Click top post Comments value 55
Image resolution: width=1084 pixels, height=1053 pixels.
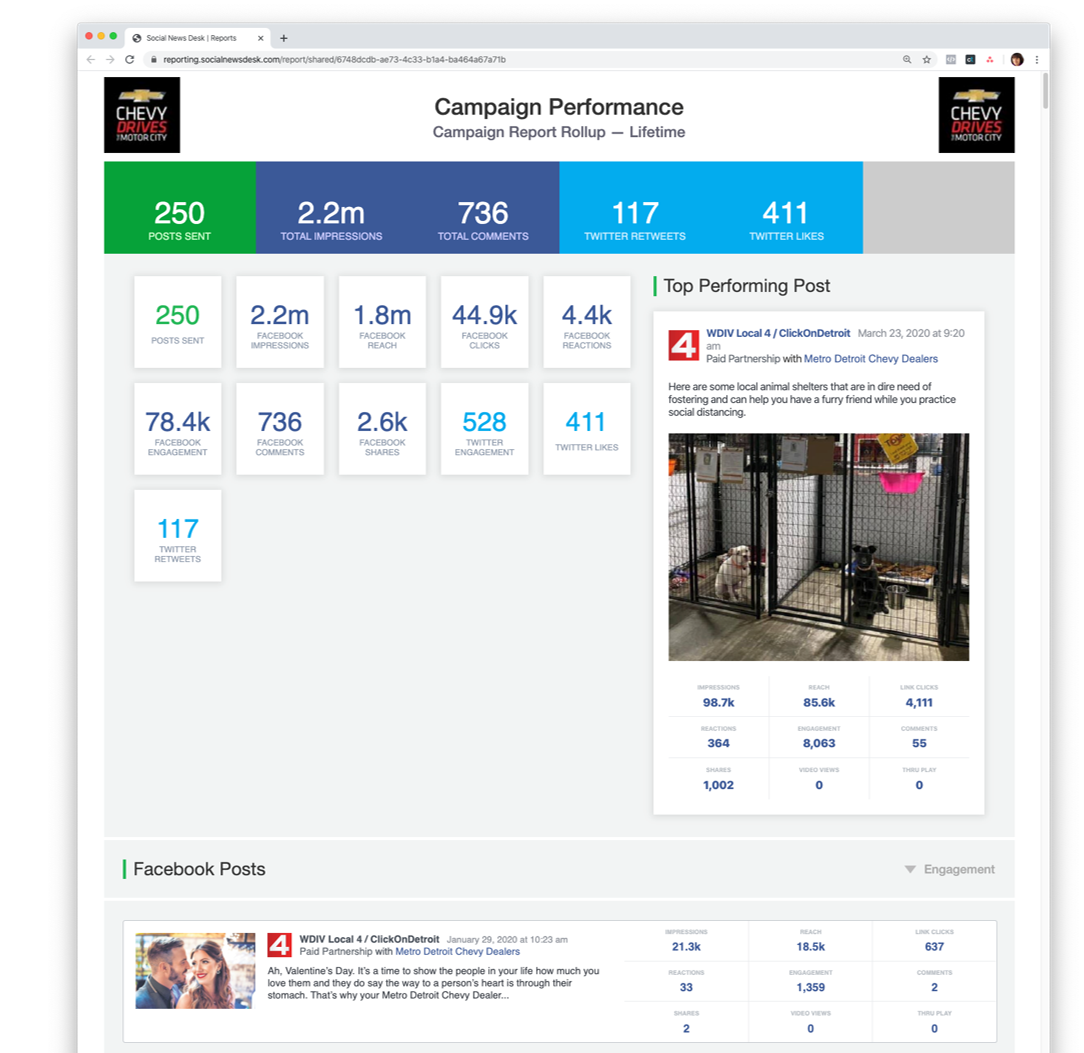tap(919, 743)
